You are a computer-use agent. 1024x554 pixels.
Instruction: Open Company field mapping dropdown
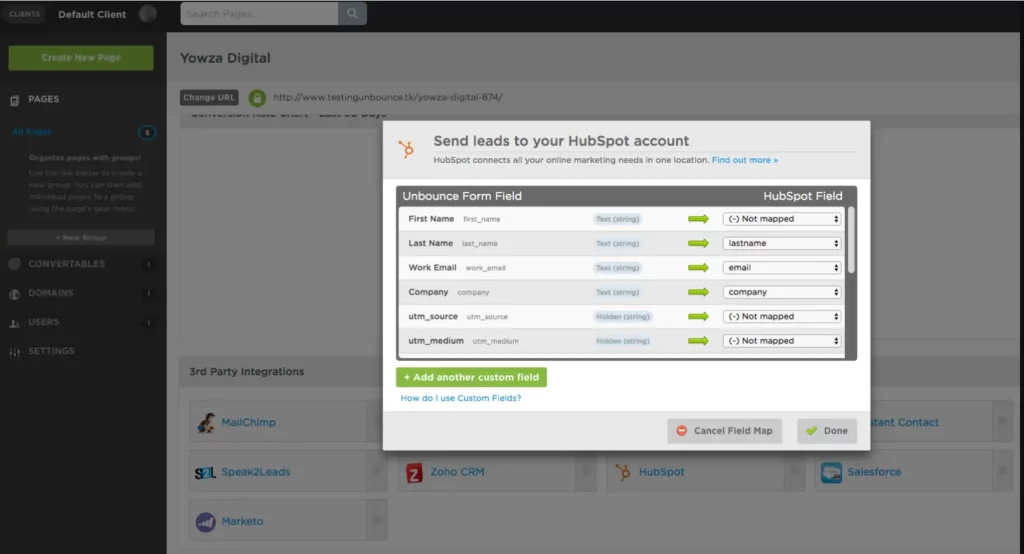(x=782, y=292)
